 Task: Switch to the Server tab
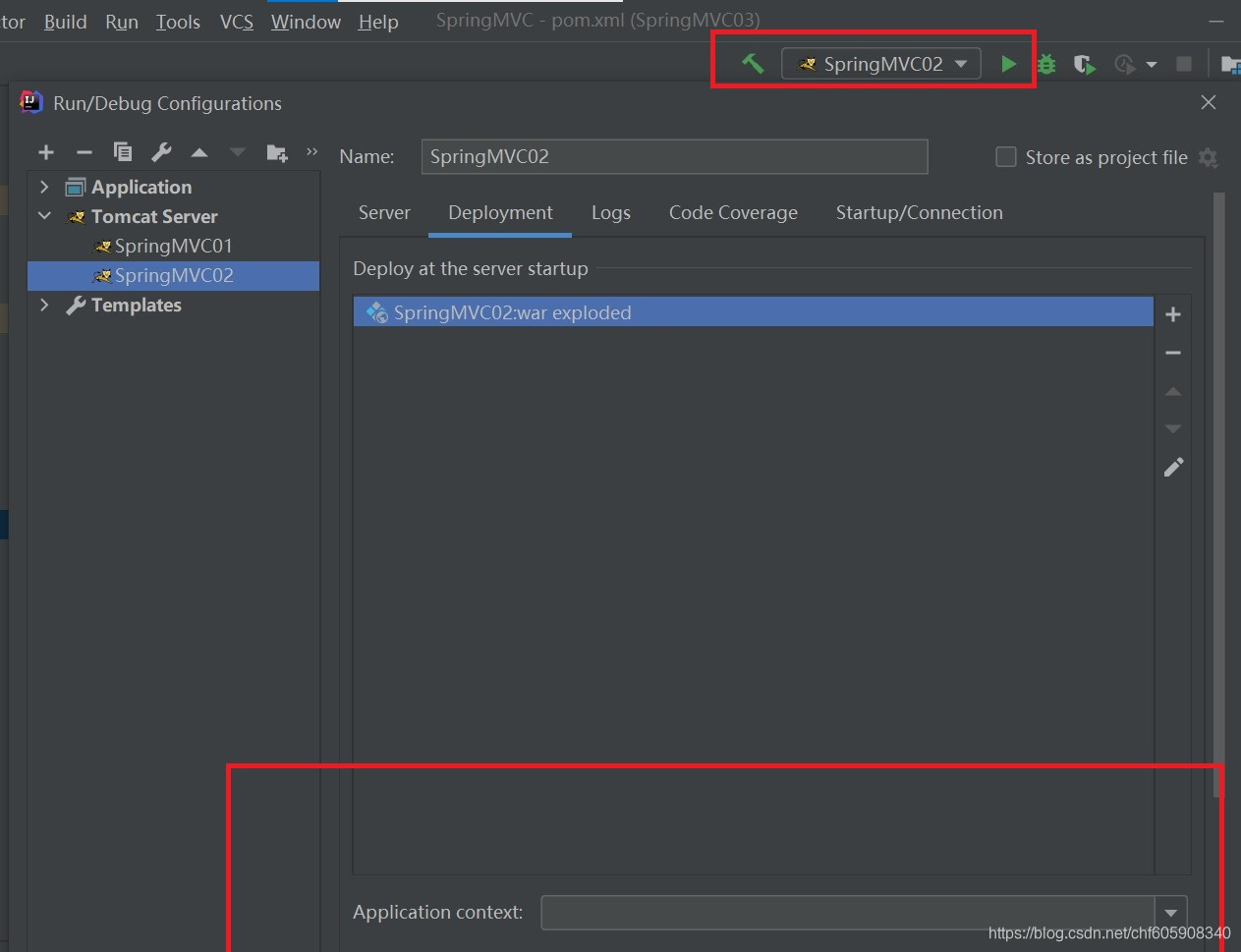point(384,212)
